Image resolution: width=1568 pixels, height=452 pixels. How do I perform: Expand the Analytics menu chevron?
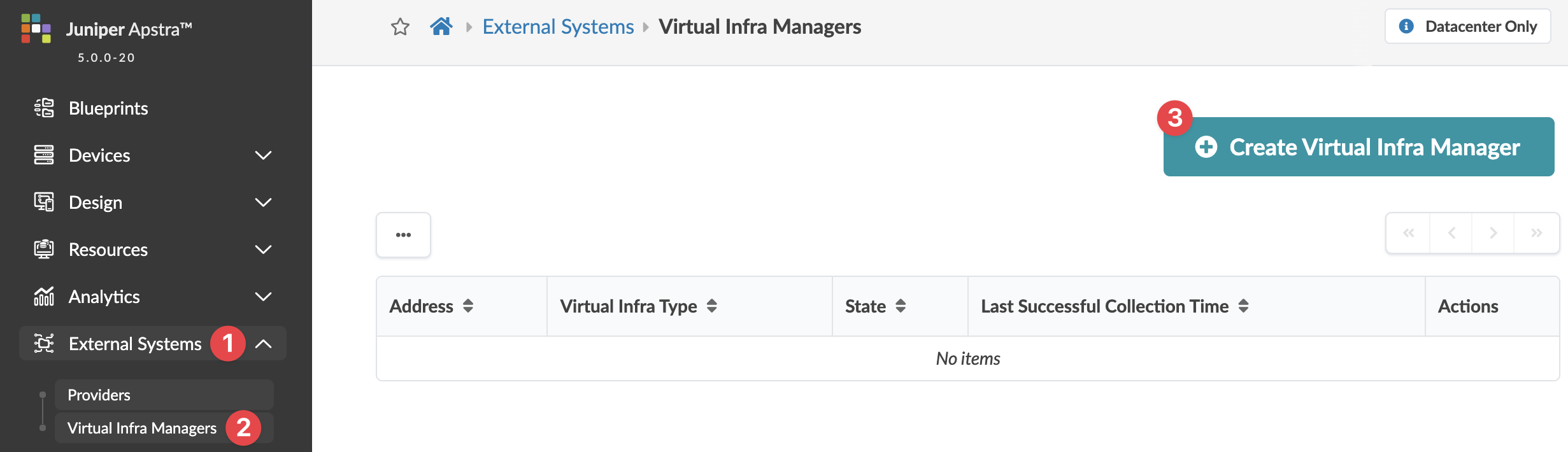click(x=263, y=297)
